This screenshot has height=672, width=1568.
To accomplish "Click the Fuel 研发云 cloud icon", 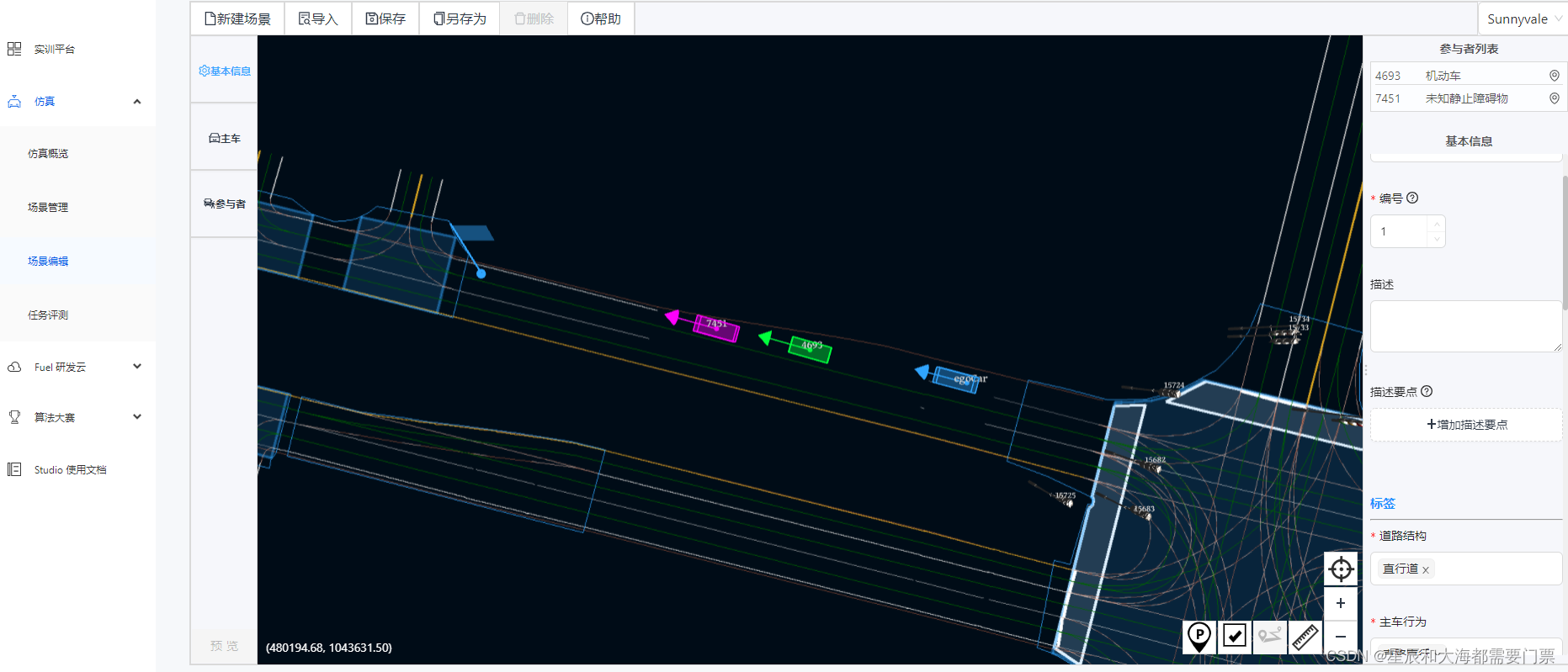I will [14, 367].
